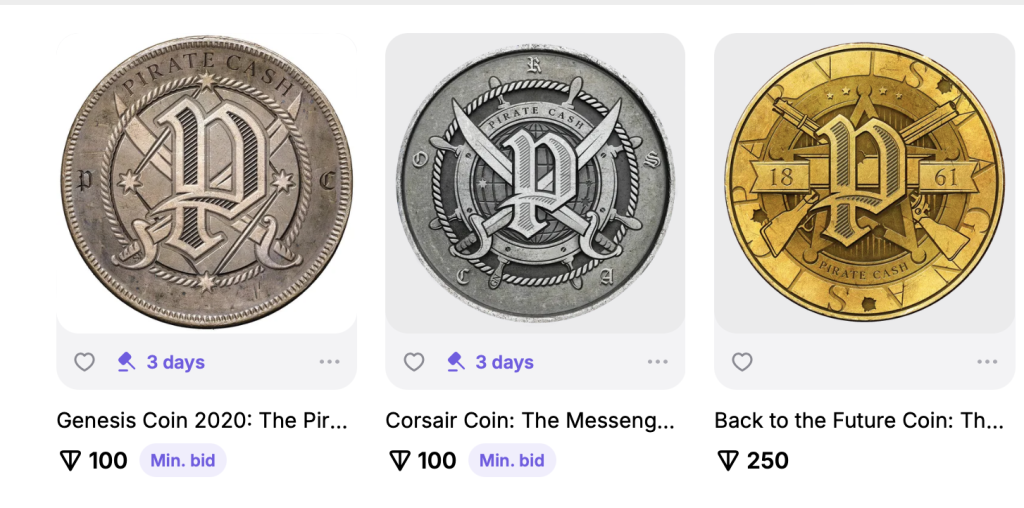This screenshot has height=508, width=1024.
Task: Open the gold 1861 coin image
Action: [864, 183]
